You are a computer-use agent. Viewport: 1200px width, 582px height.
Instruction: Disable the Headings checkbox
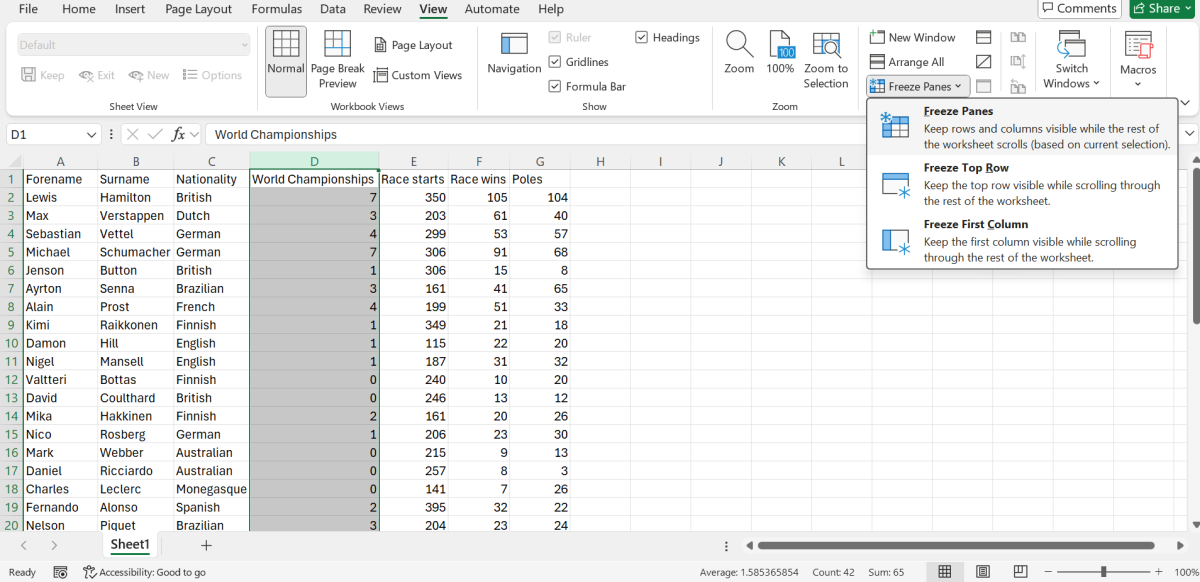[x=640, y=37]
